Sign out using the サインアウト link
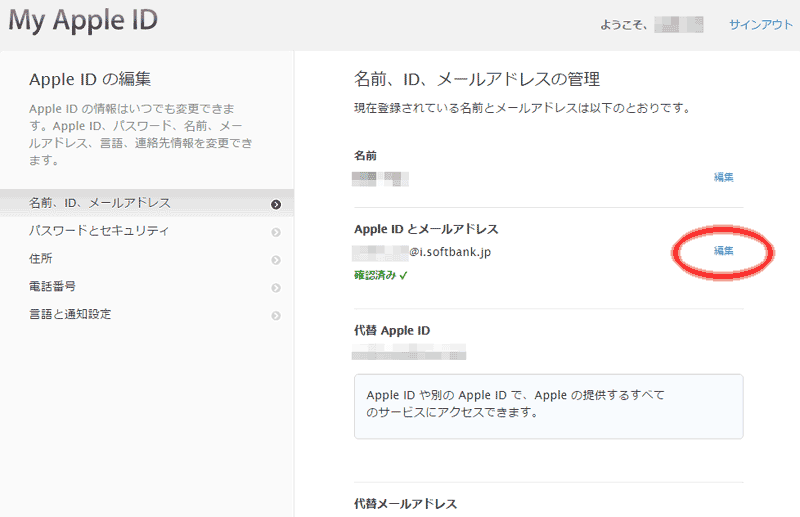Viewport: 800px width, 517px height. click(x=761, y=25)
